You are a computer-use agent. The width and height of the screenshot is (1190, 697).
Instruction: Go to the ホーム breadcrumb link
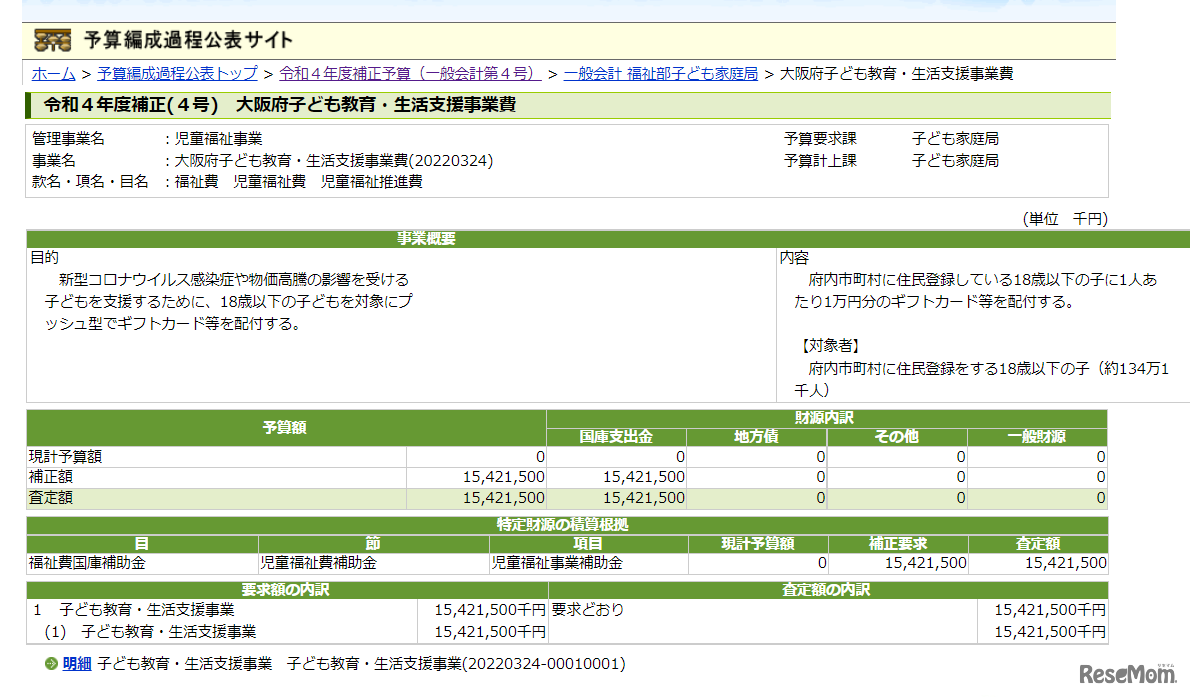53,73
